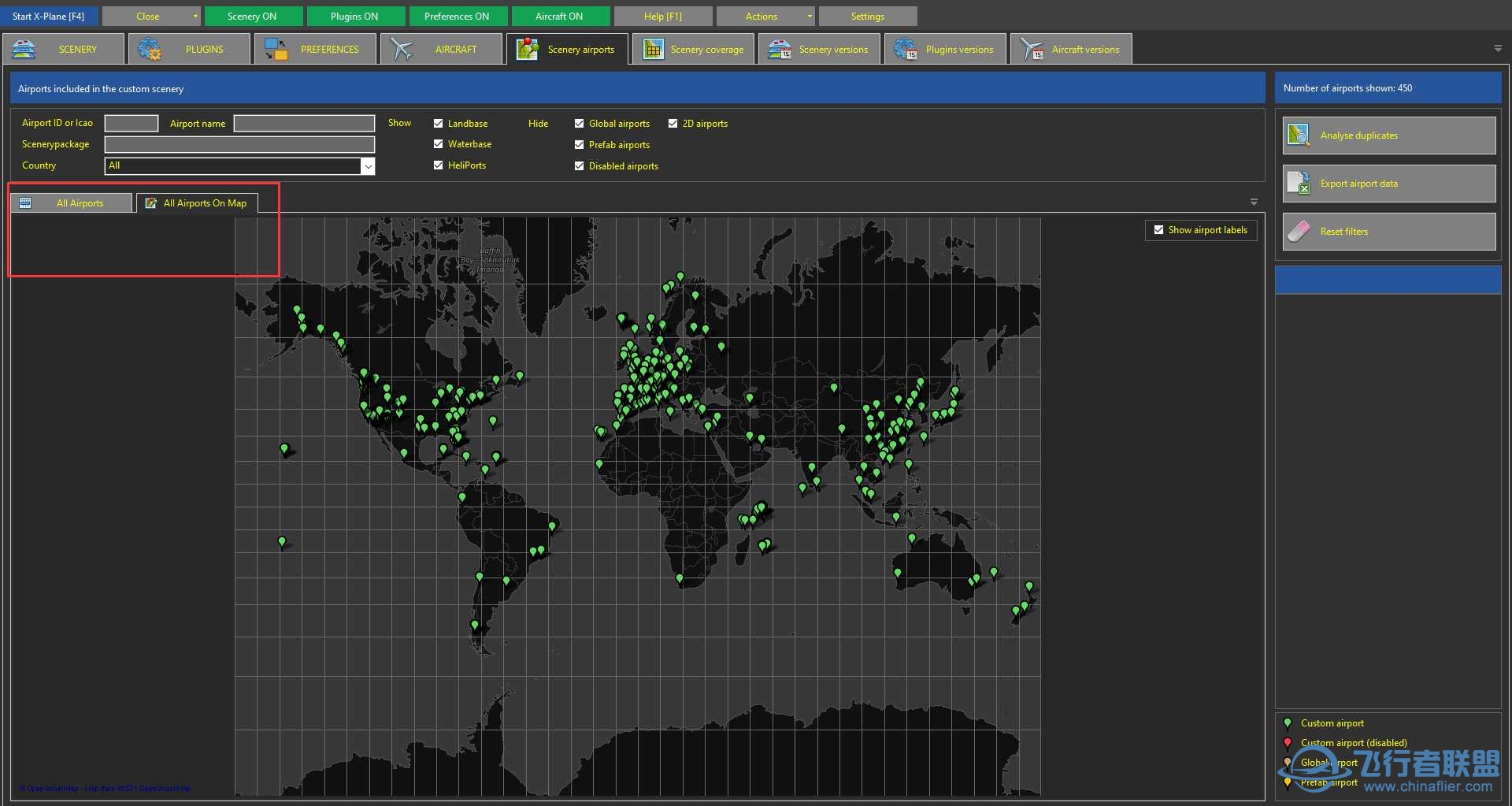Click the Airport ID or Icao field
This screenshot has width=1512, height=806.
point(132,124)
